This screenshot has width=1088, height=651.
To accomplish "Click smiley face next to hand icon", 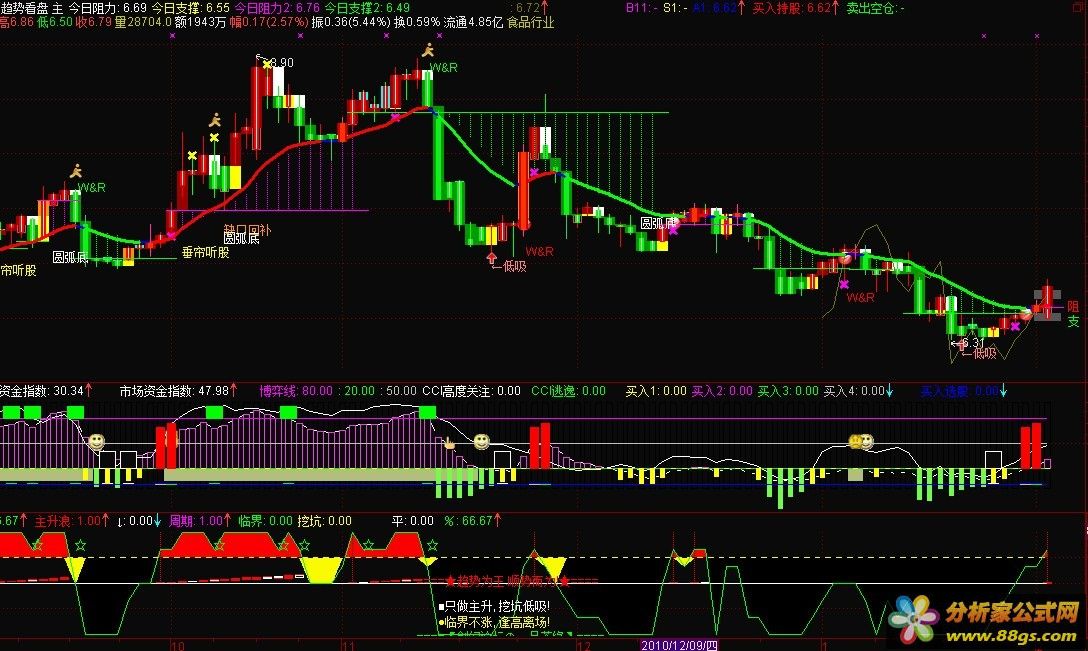I will (x=481, y=441).
